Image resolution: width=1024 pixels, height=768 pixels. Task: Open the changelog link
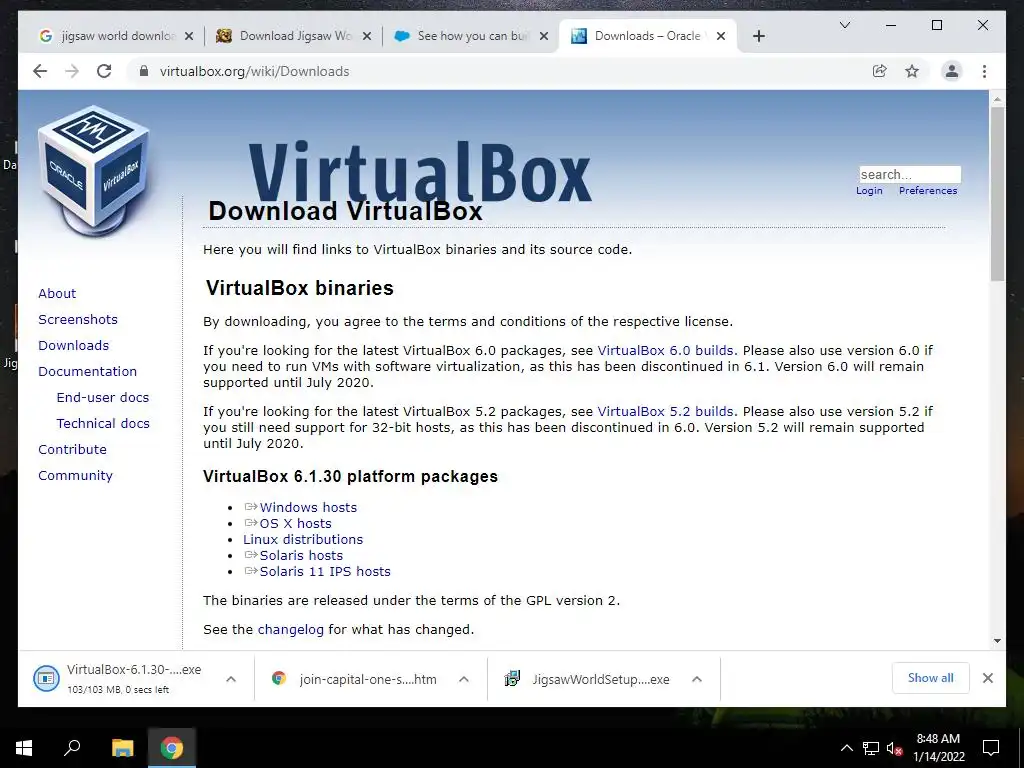[291, 630]
